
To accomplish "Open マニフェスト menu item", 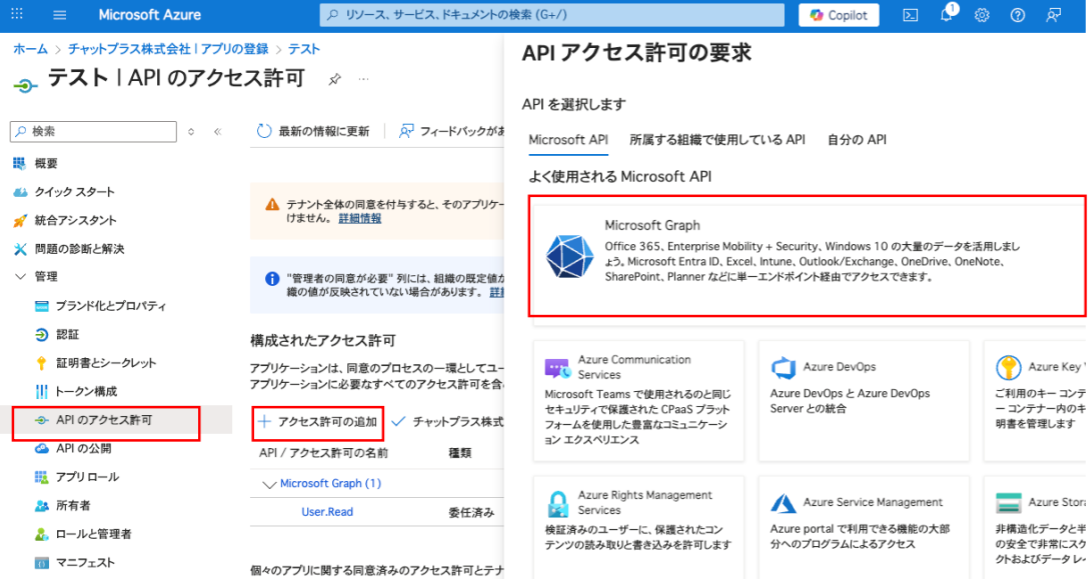I will point(85,562).
